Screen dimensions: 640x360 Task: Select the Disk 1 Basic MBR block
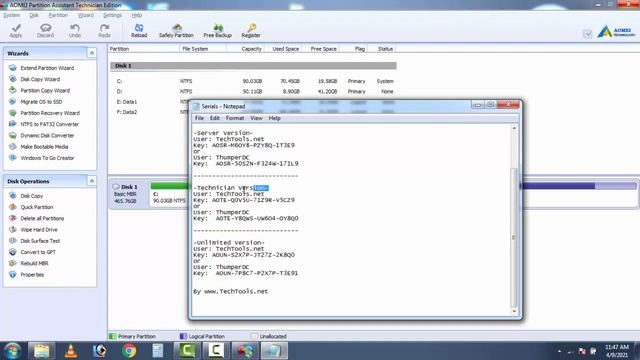pos(128,193)
